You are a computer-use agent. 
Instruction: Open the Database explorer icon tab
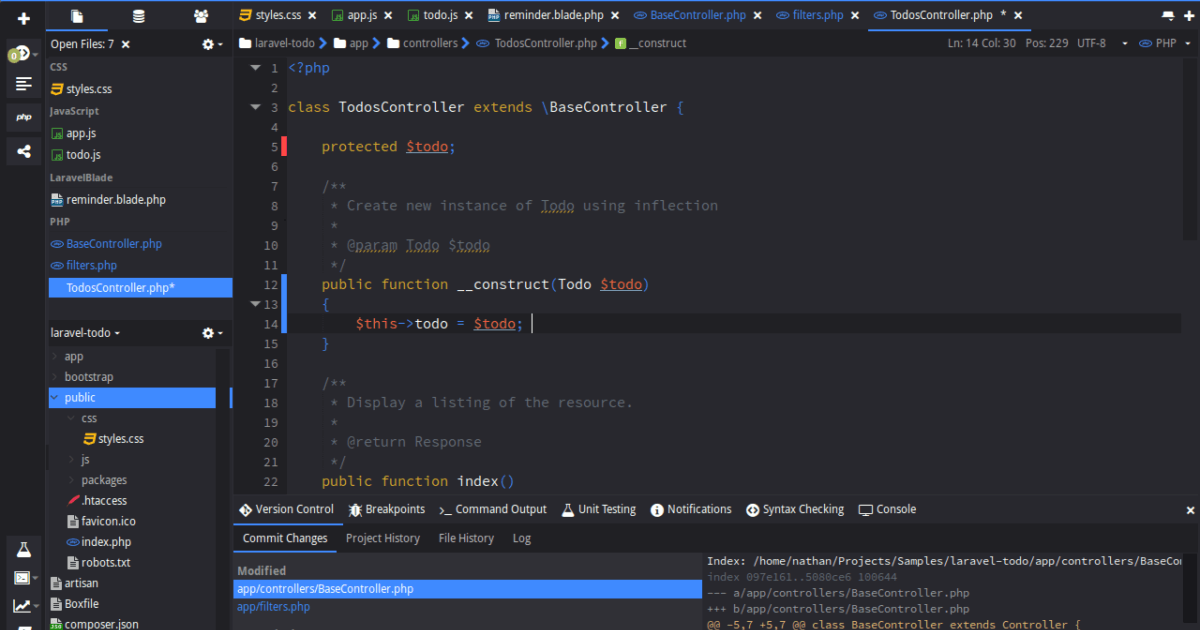[138, 16]
